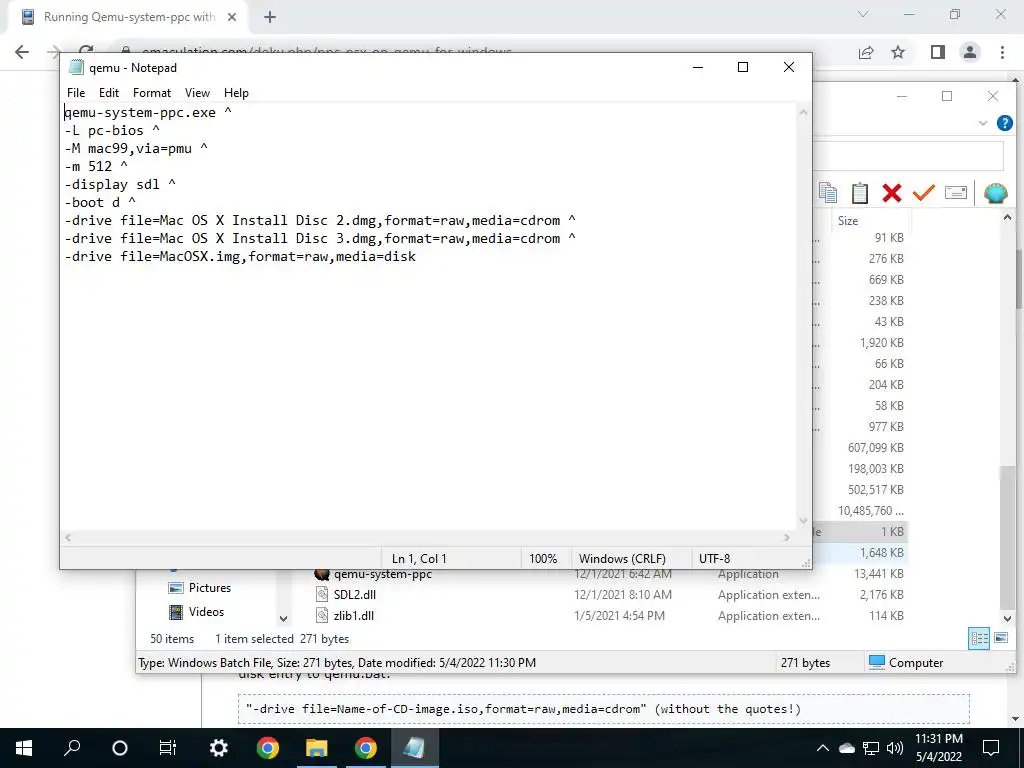Viewport: 1024px width, 768px height.
Task: Go back in Chrome browser
Action: (x=22, y=52)
